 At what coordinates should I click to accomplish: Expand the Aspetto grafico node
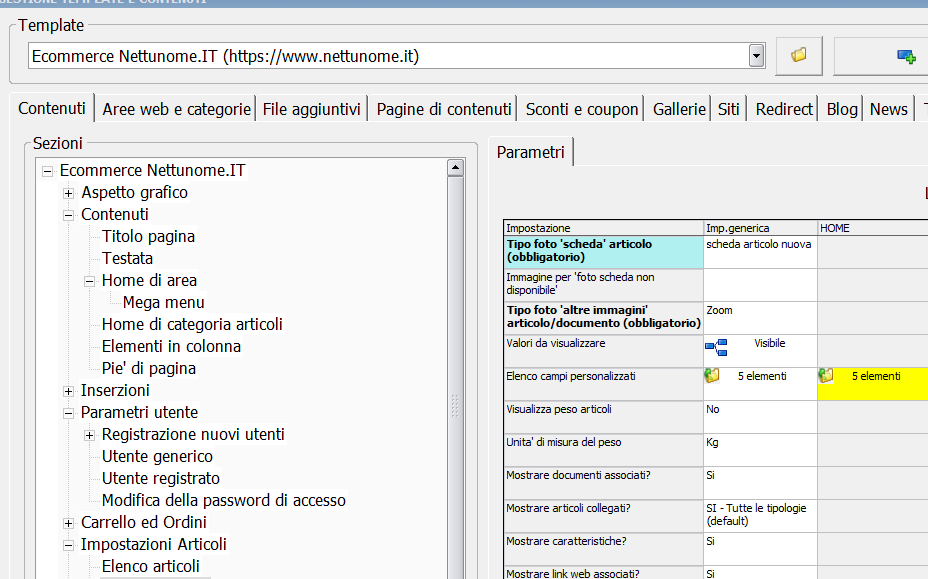click(69, 194)
